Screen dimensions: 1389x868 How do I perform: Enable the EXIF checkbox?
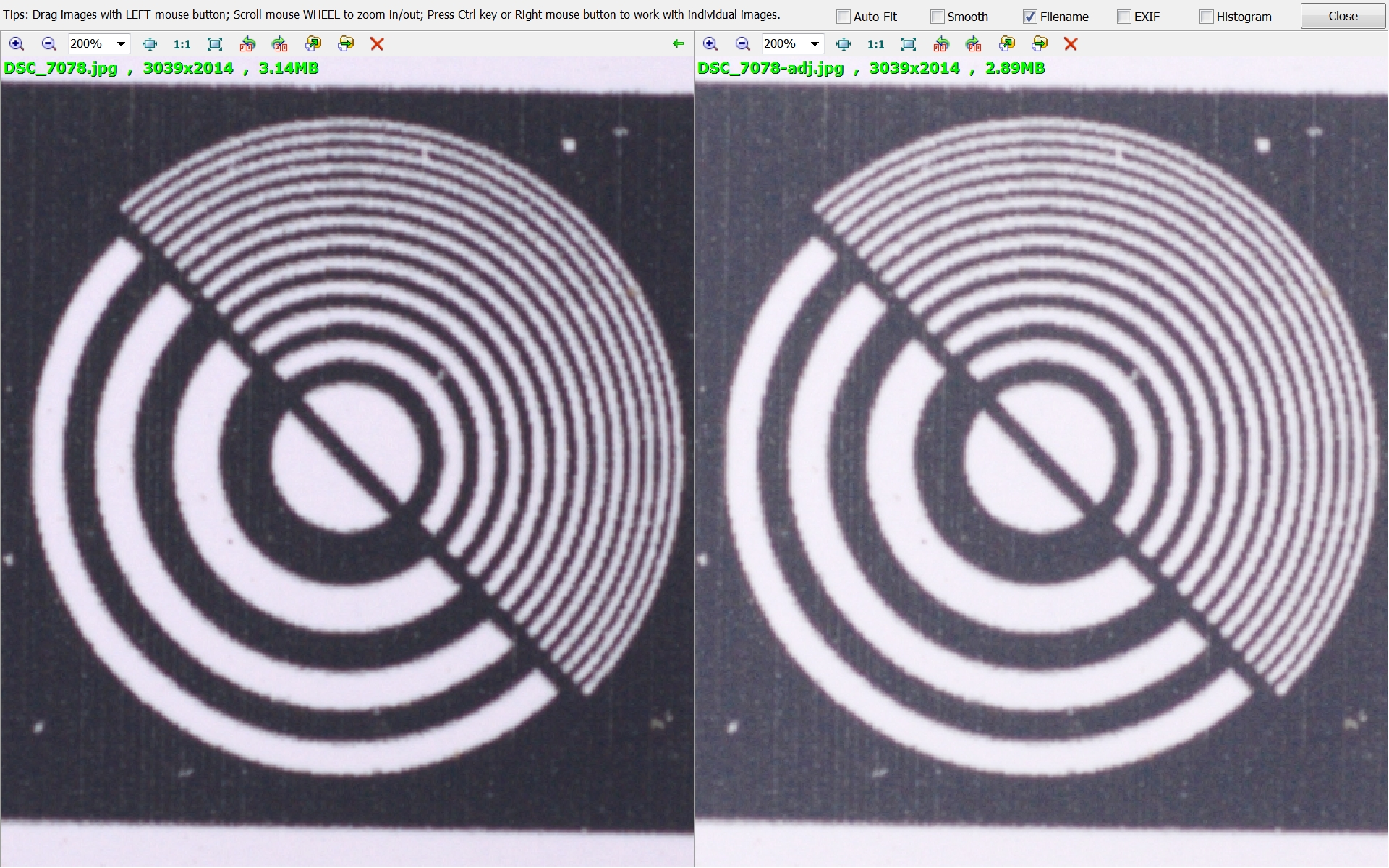pos(1124,17)
